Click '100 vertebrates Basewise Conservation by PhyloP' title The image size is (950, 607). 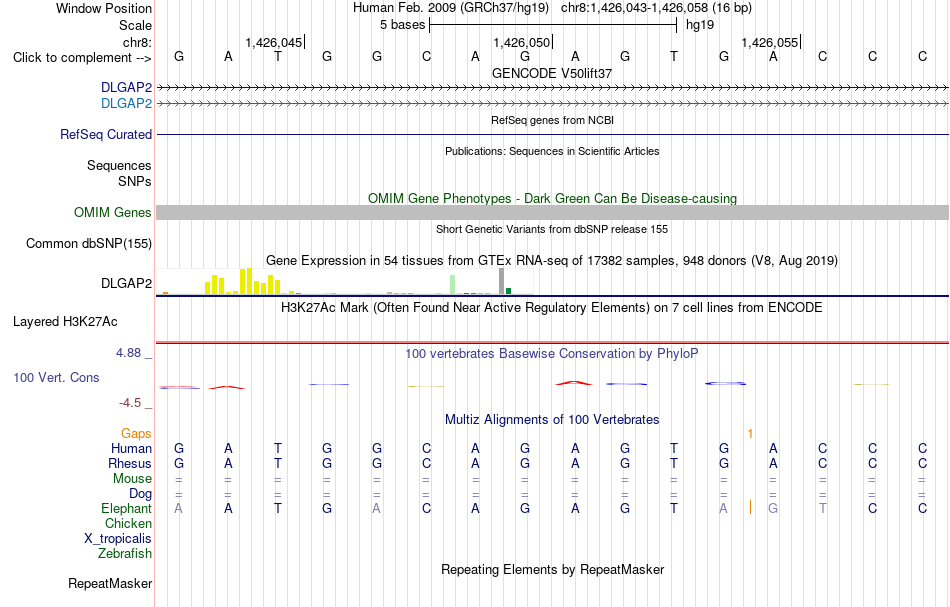pyautogui.click(x=552, y=353)
